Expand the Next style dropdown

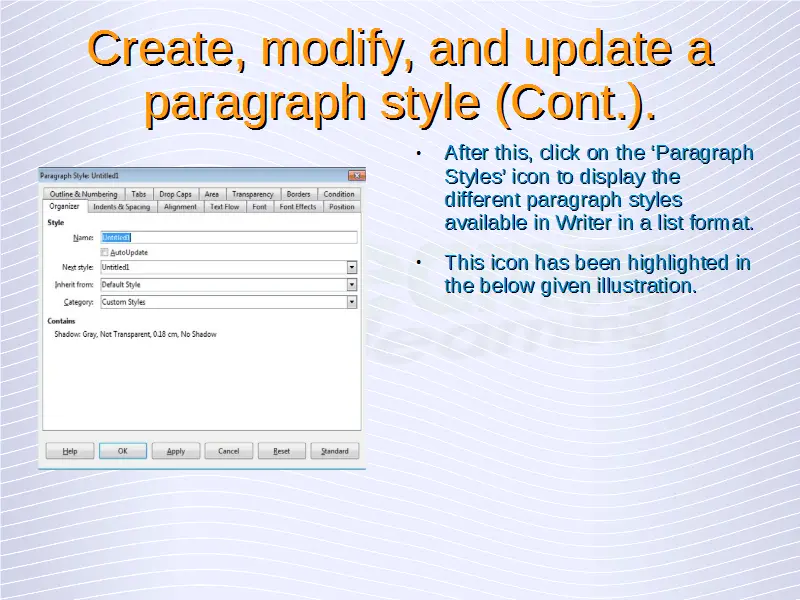(352, 268)
